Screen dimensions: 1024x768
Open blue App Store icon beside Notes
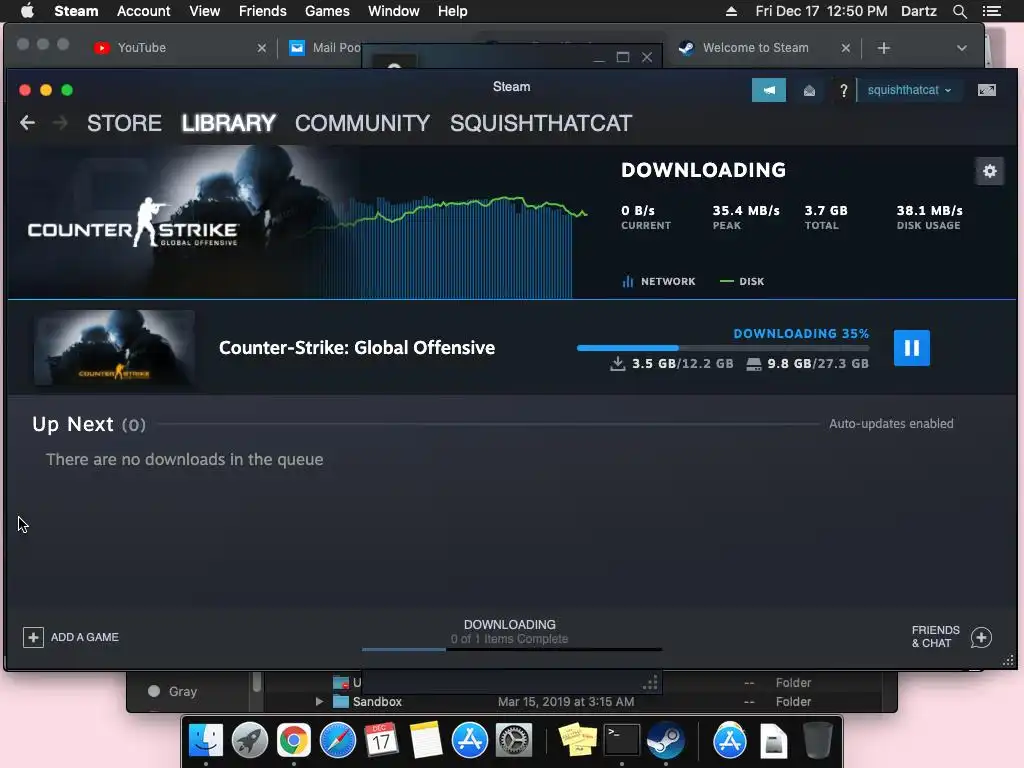click(470, 740)
